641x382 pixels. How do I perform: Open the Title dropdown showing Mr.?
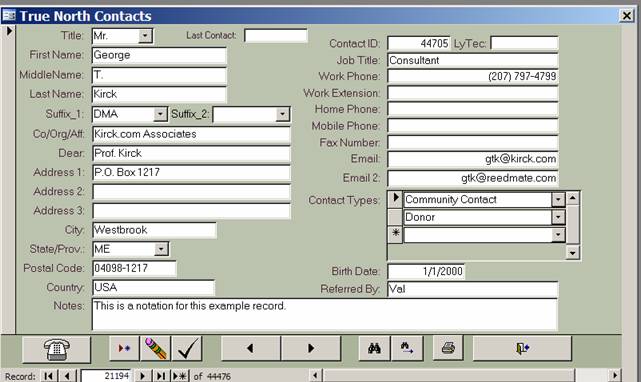[x=145, y=36]
